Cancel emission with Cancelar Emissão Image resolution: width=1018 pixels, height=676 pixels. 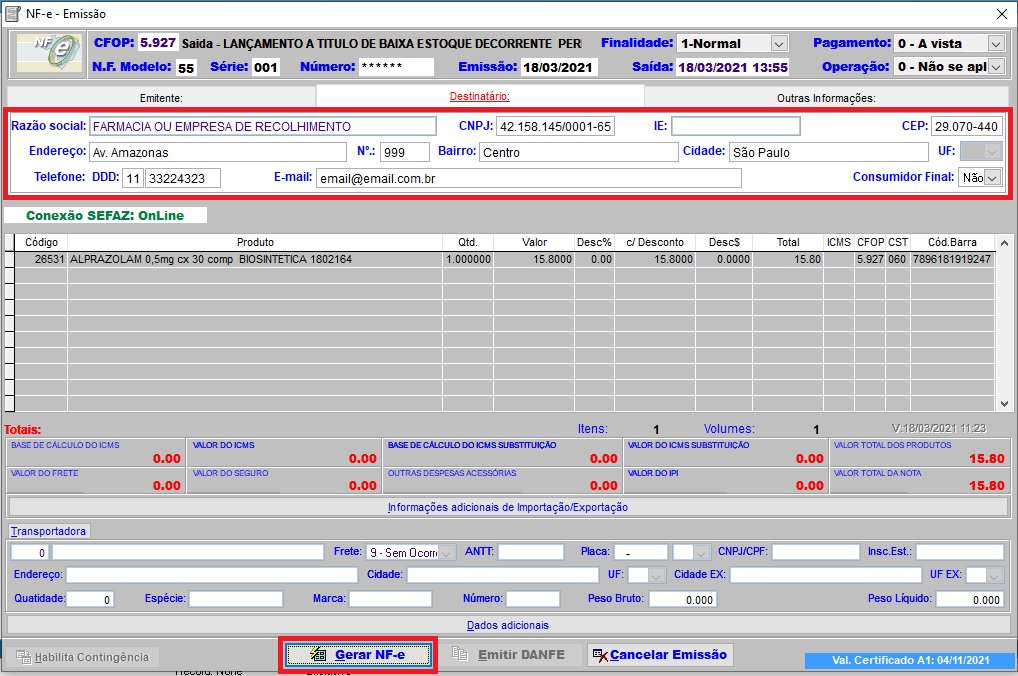pos(660,655)
